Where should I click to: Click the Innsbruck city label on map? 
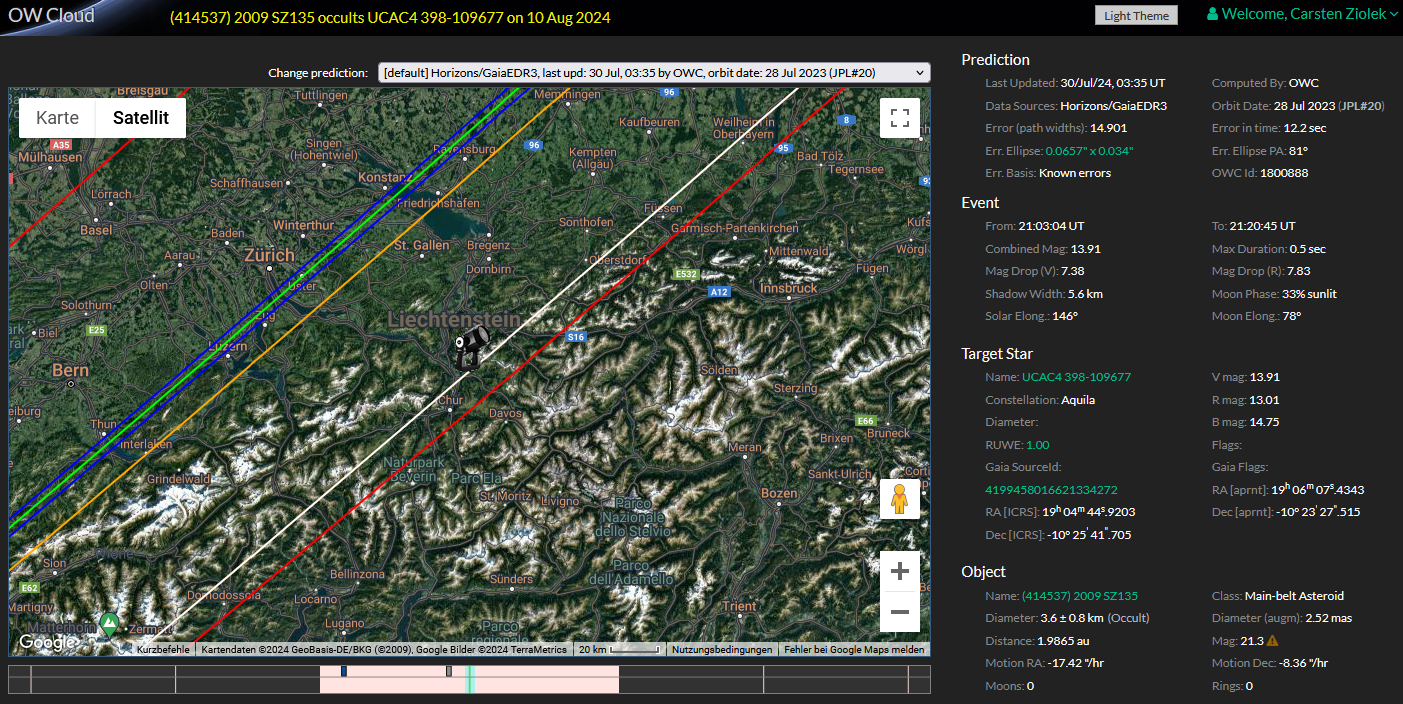tap(789, 287)
